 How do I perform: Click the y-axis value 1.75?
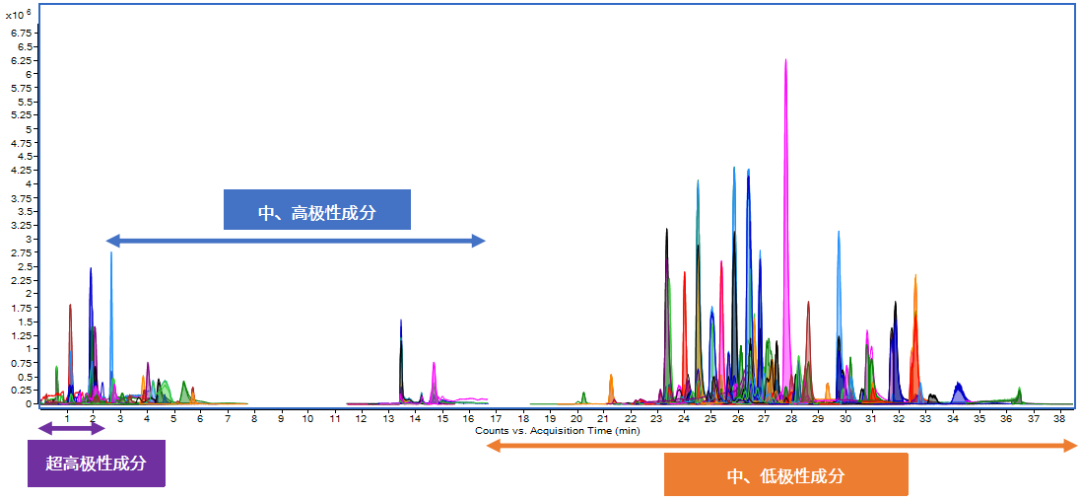point(19,307)
